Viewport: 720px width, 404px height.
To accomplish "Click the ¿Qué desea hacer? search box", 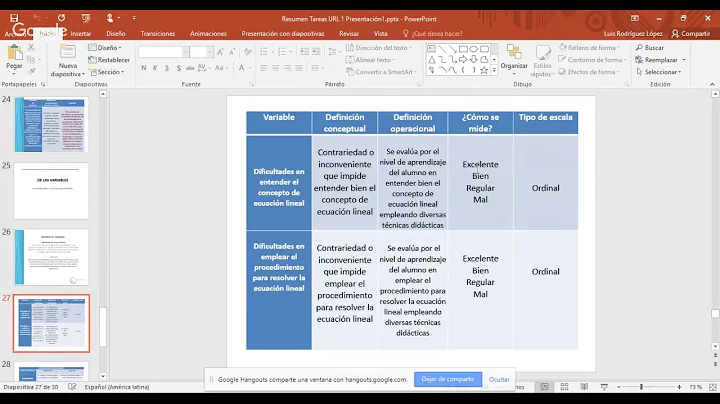I will pos(433,34).
